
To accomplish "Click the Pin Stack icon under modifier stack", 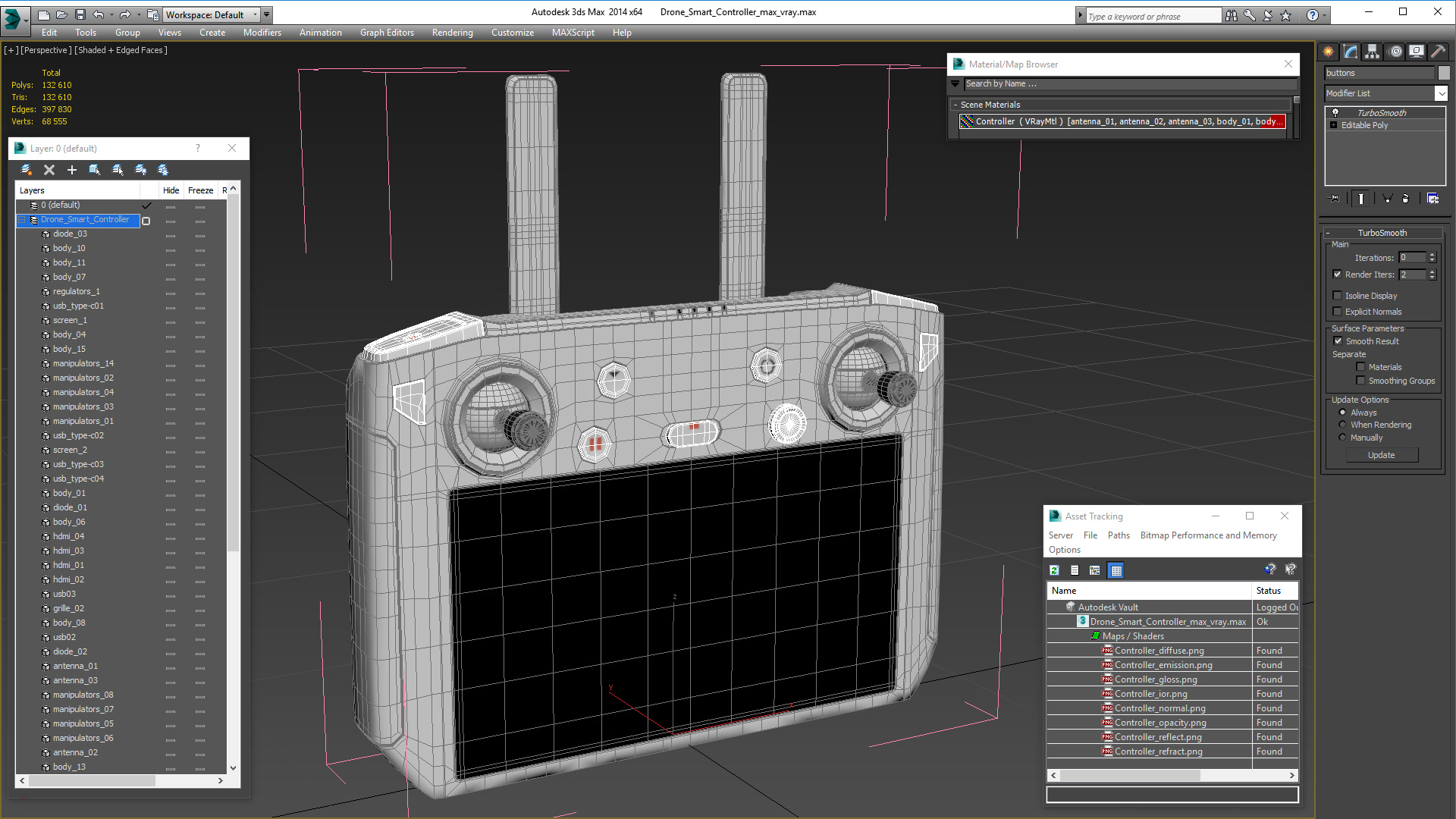I will point(1335,199).
